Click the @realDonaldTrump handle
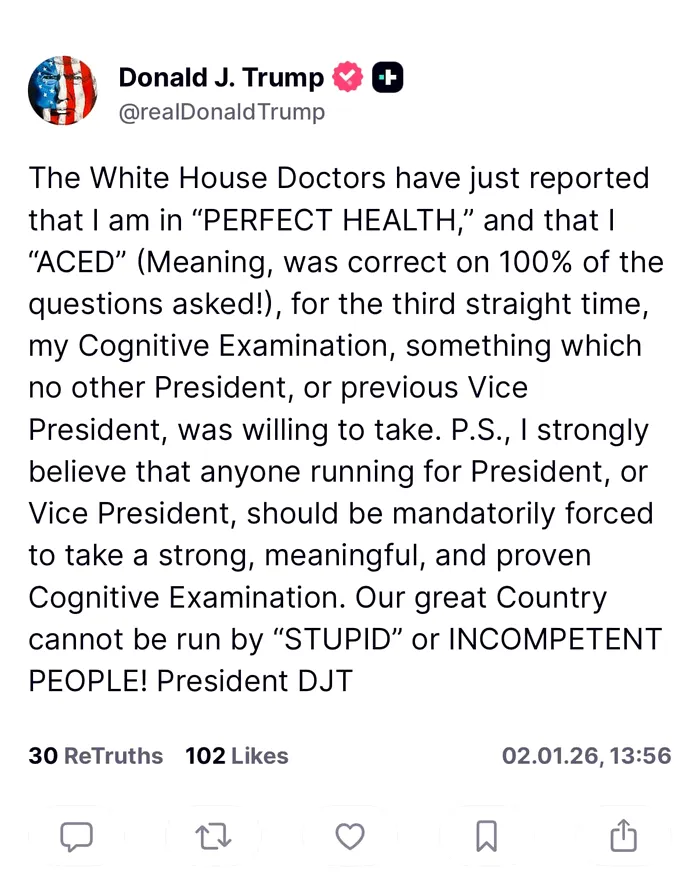This screenshot has height=892, width=700. 221,112
